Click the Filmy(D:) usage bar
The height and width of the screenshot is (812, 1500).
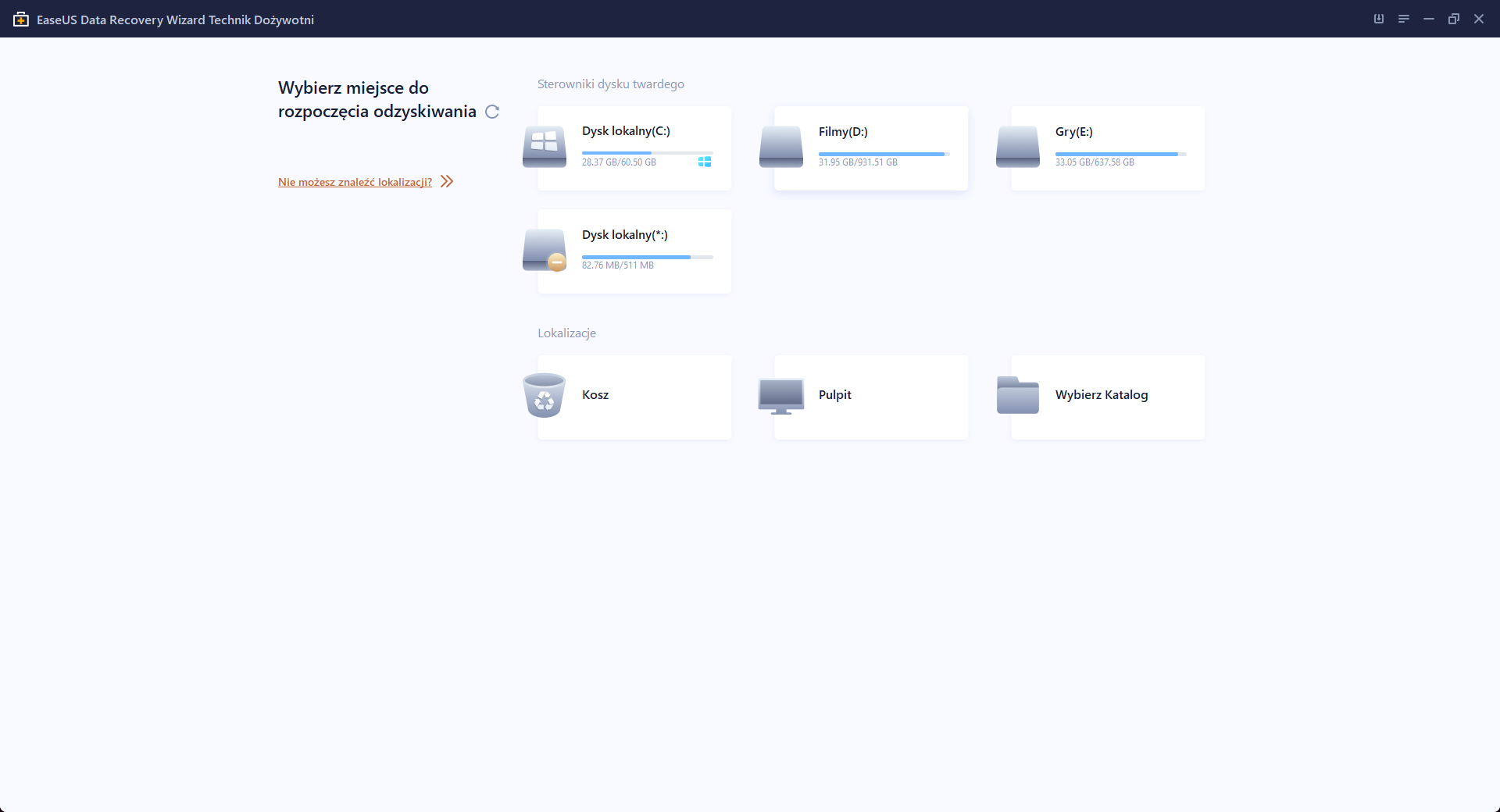click(884, 154)
